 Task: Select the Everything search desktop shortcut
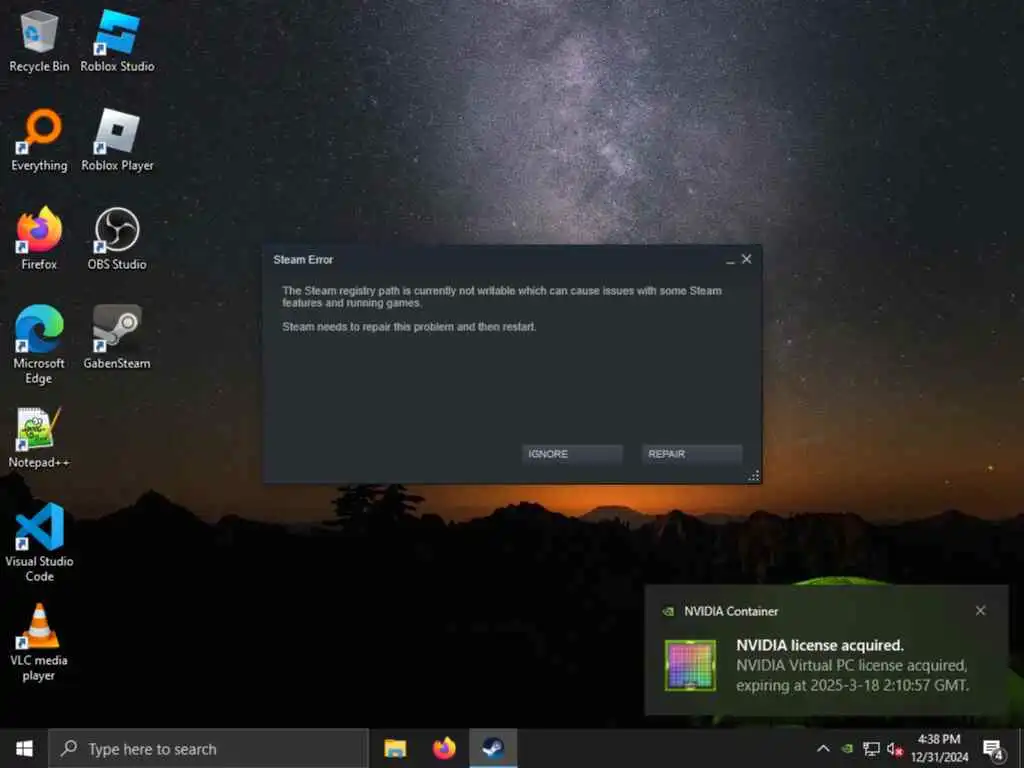39,140
